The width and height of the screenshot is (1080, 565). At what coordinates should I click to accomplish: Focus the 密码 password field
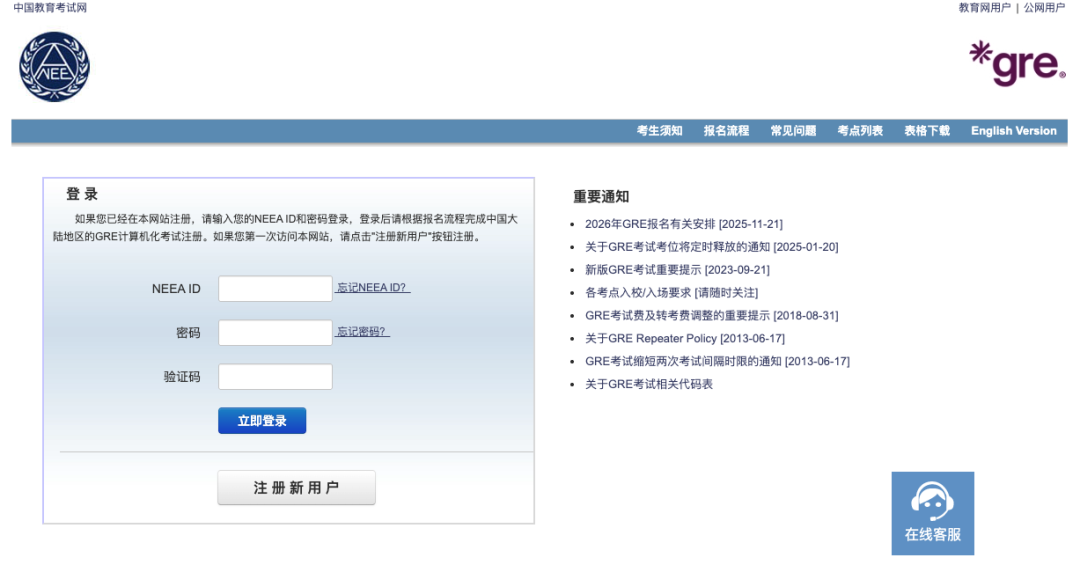point(276,333)
